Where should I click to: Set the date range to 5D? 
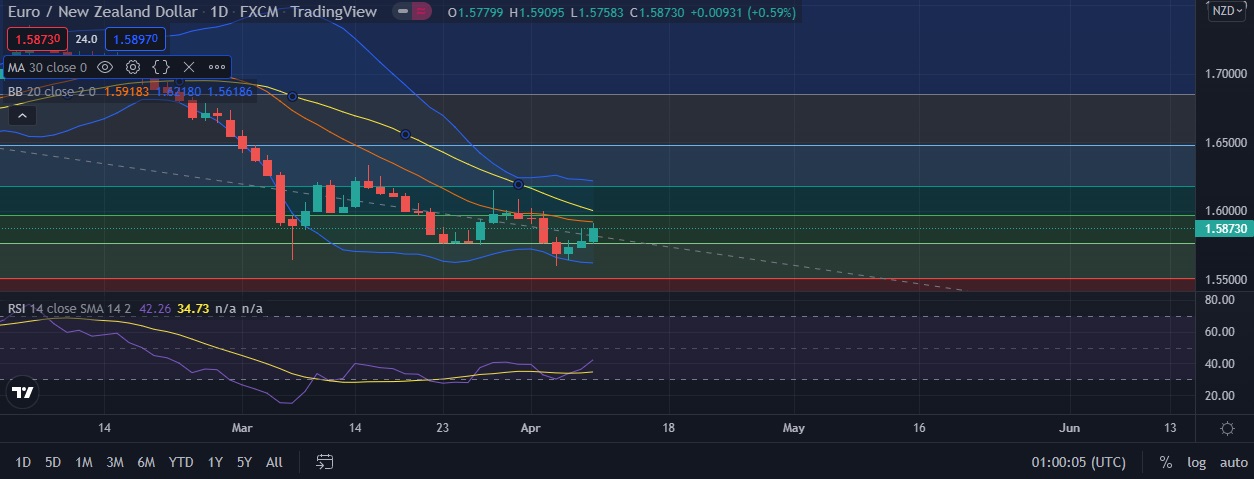coord(53,462)
